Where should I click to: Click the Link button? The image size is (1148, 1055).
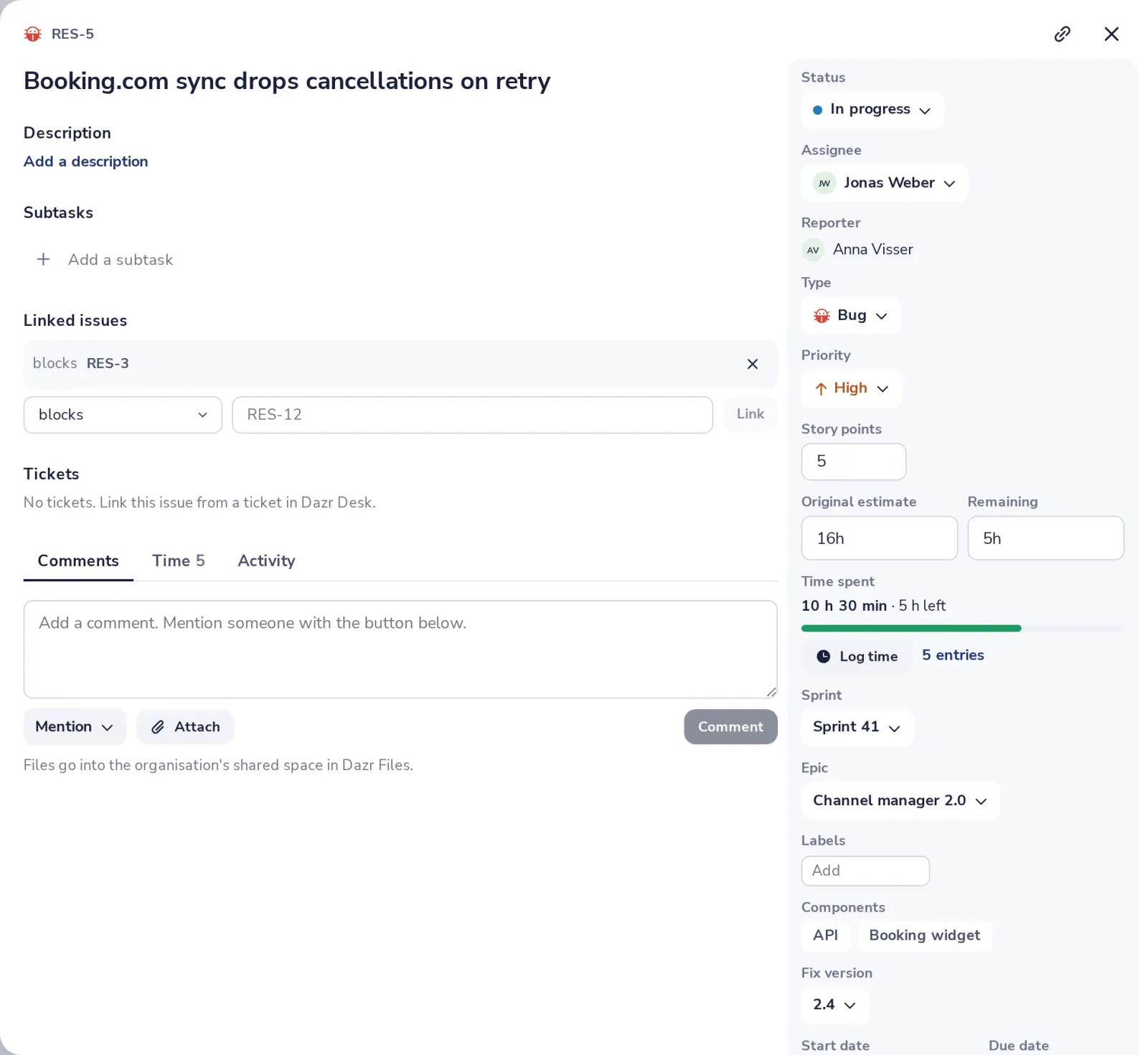(x=751, y=414)
